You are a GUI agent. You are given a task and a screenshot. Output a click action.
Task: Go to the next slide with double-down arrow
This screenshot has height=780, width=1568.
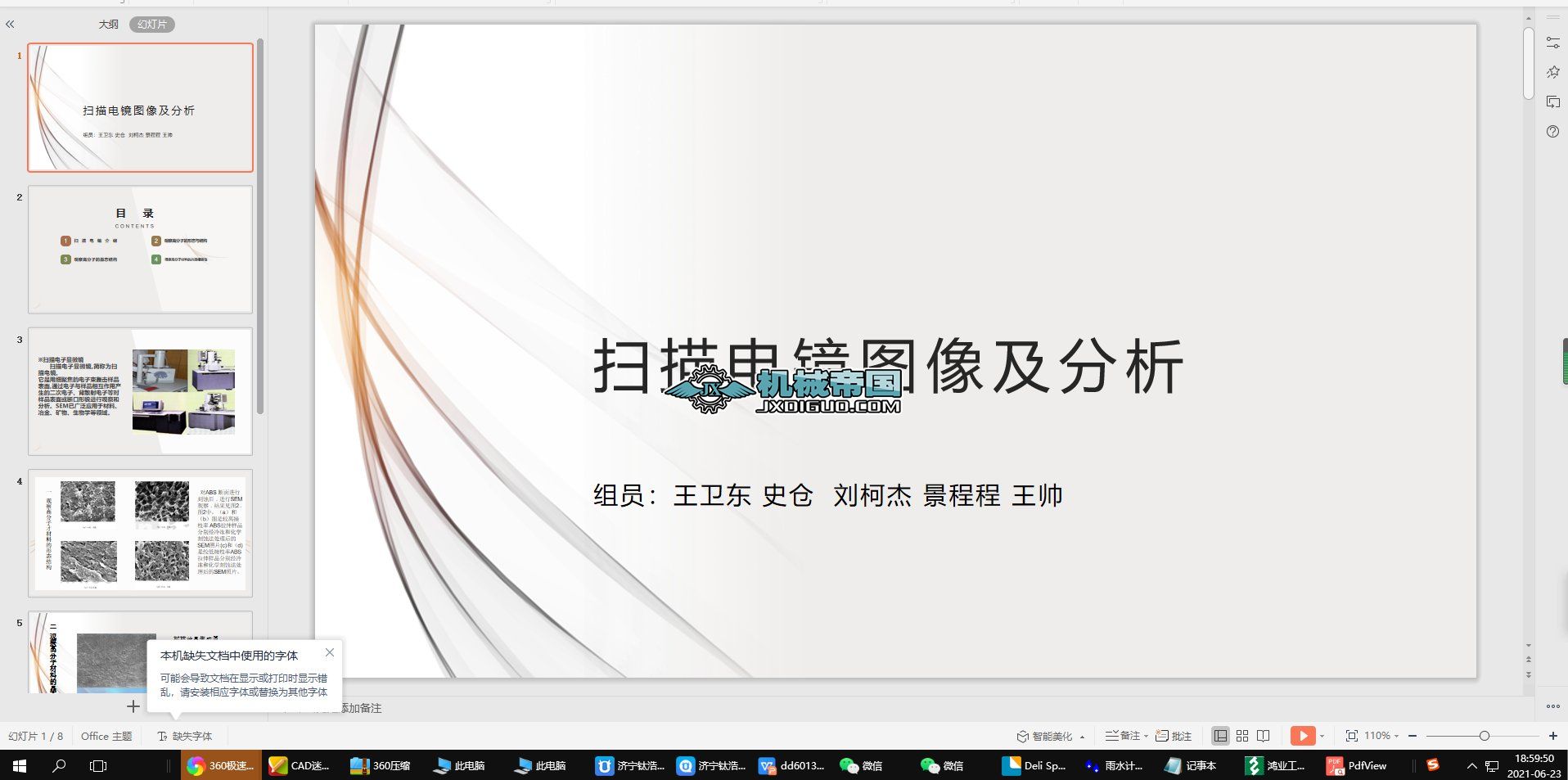pyautogui.click(x=1528, y=674)
